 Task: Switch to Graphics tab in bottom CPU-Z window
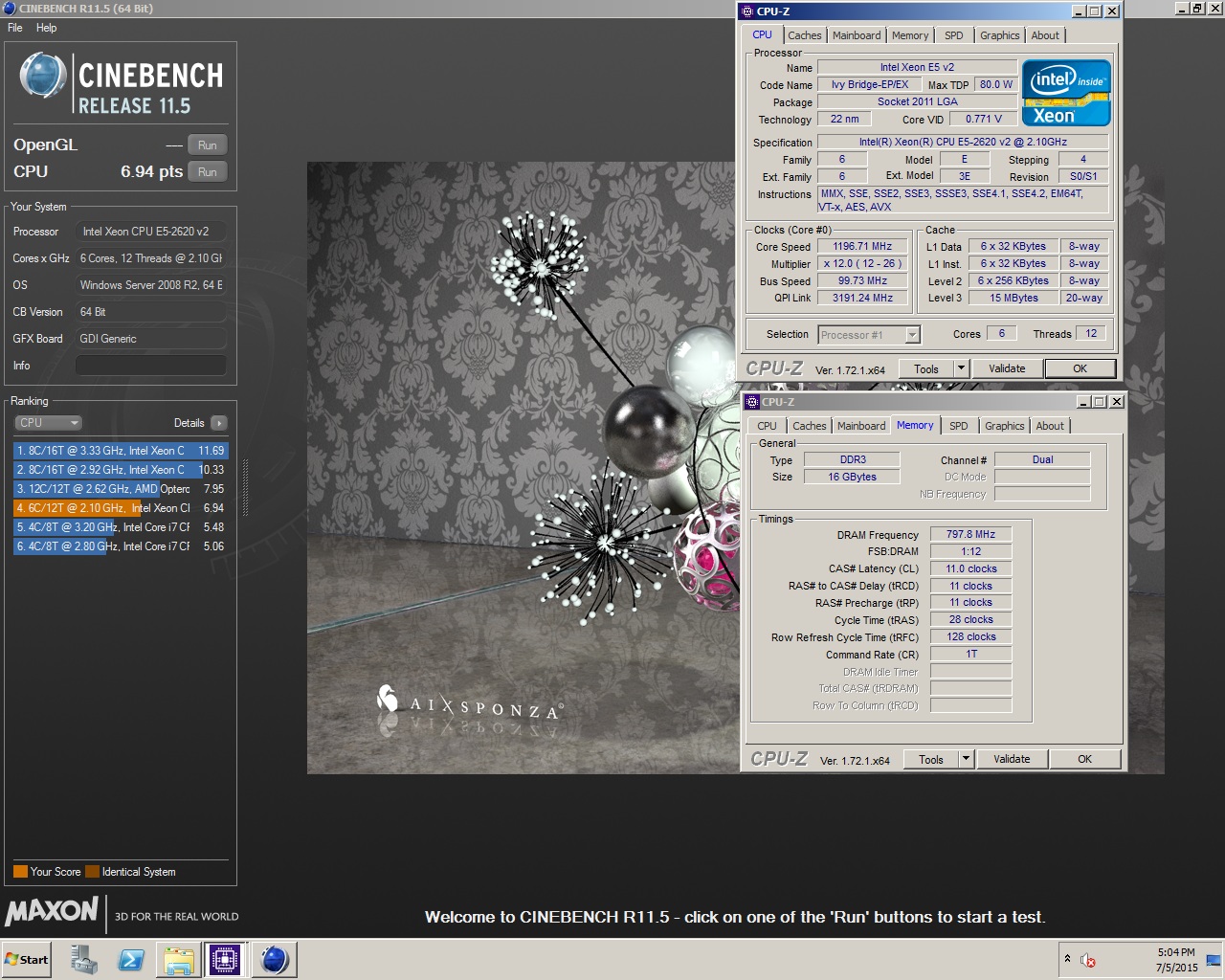[1005, 426]
